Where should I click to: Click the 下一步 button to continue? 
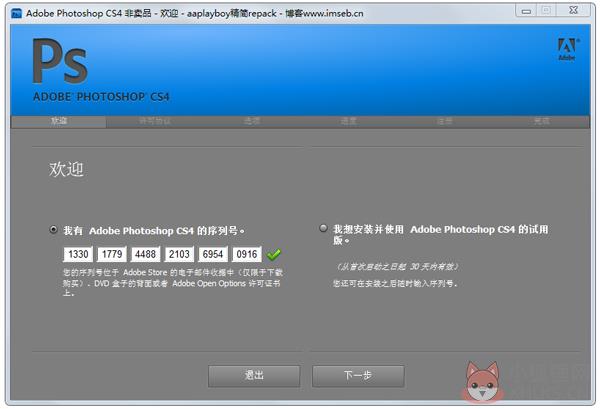358,376
